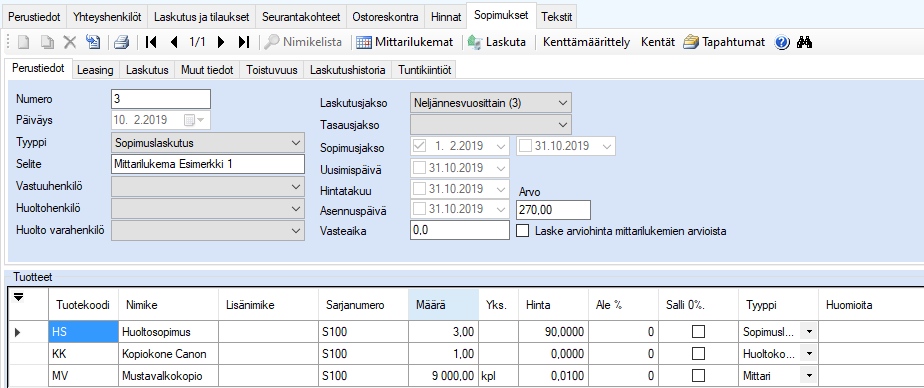
Task: Switch to Yhteyshenkilöt tab
Action: coord(107,17)
